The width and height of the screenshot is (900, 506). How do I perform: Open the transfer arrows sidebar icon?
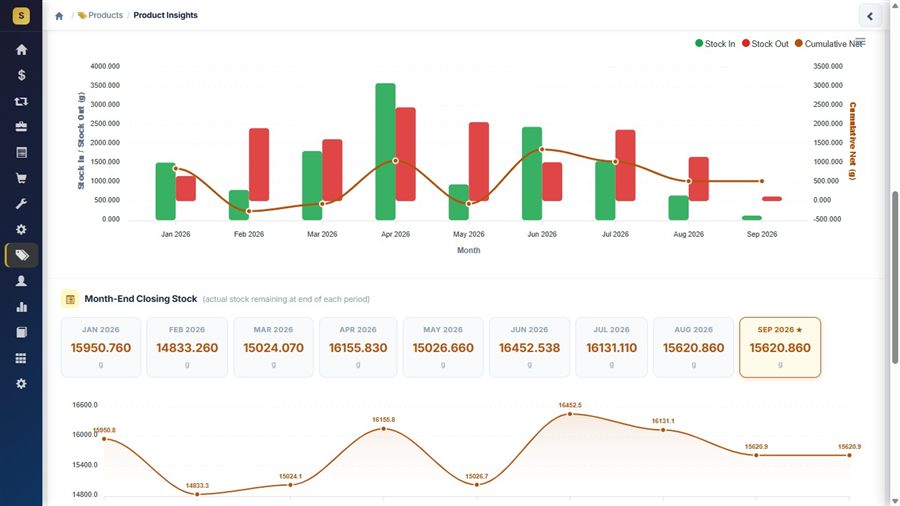21,101
